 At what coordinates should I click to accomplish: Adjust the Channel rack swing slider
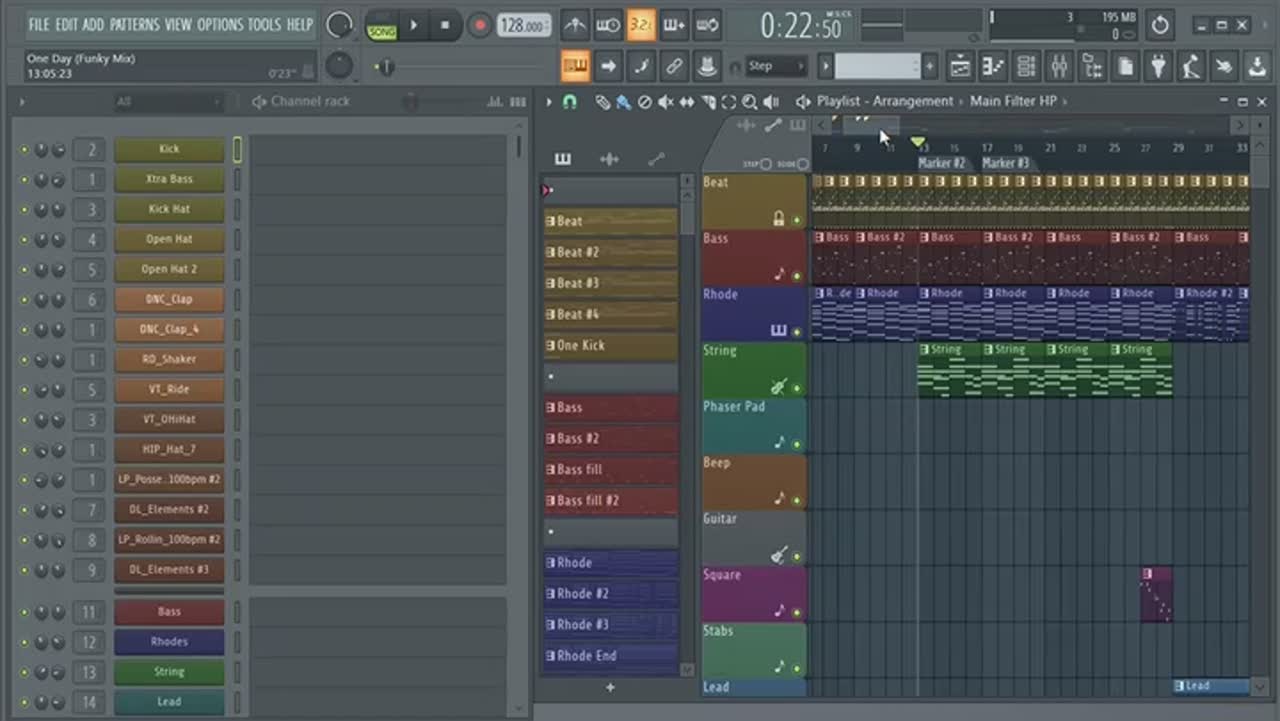point(410,102)
